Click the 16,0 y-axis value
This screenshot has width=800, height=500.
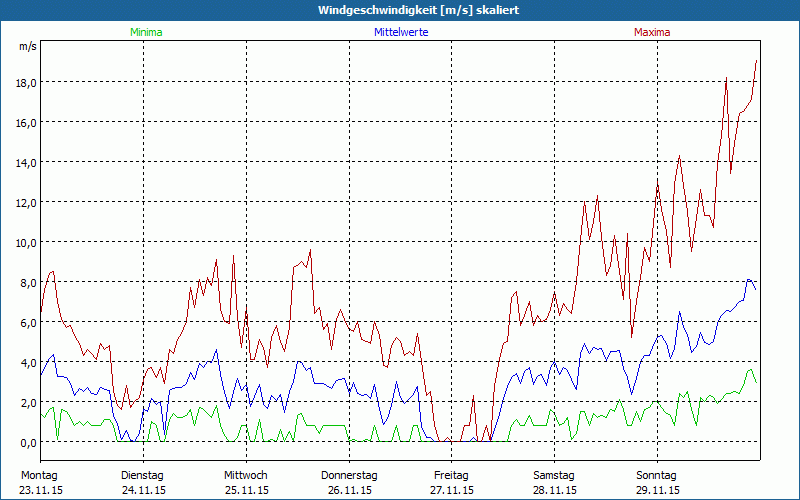click(26, 122)
